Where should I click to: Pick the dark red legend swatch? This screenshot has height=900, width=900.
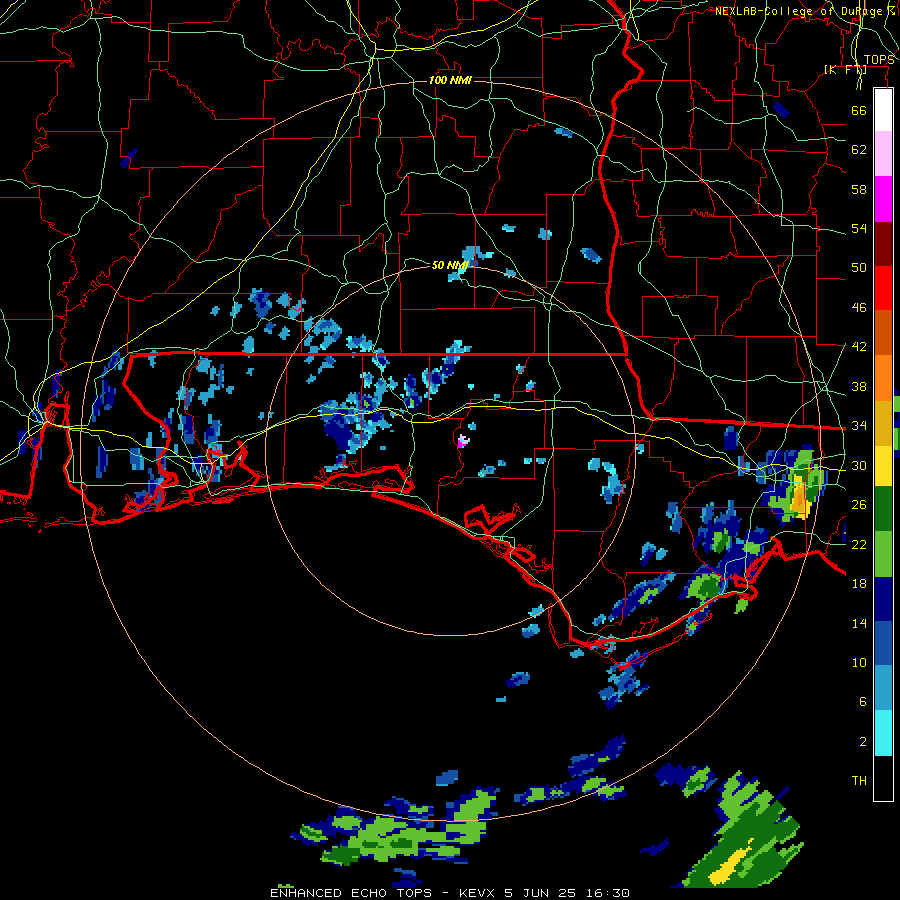pos(883,244)
